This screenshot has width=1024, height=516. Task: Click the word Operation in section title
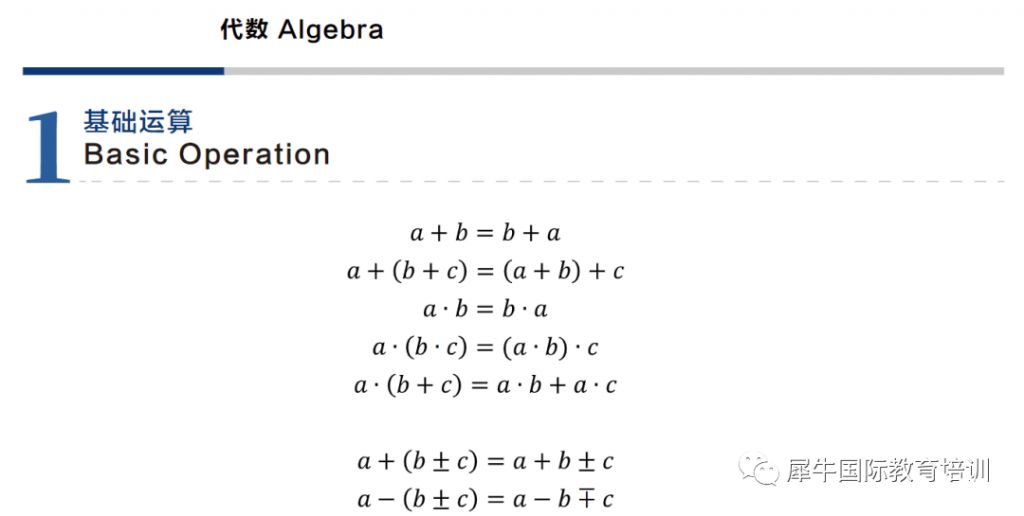coord(255,155)
